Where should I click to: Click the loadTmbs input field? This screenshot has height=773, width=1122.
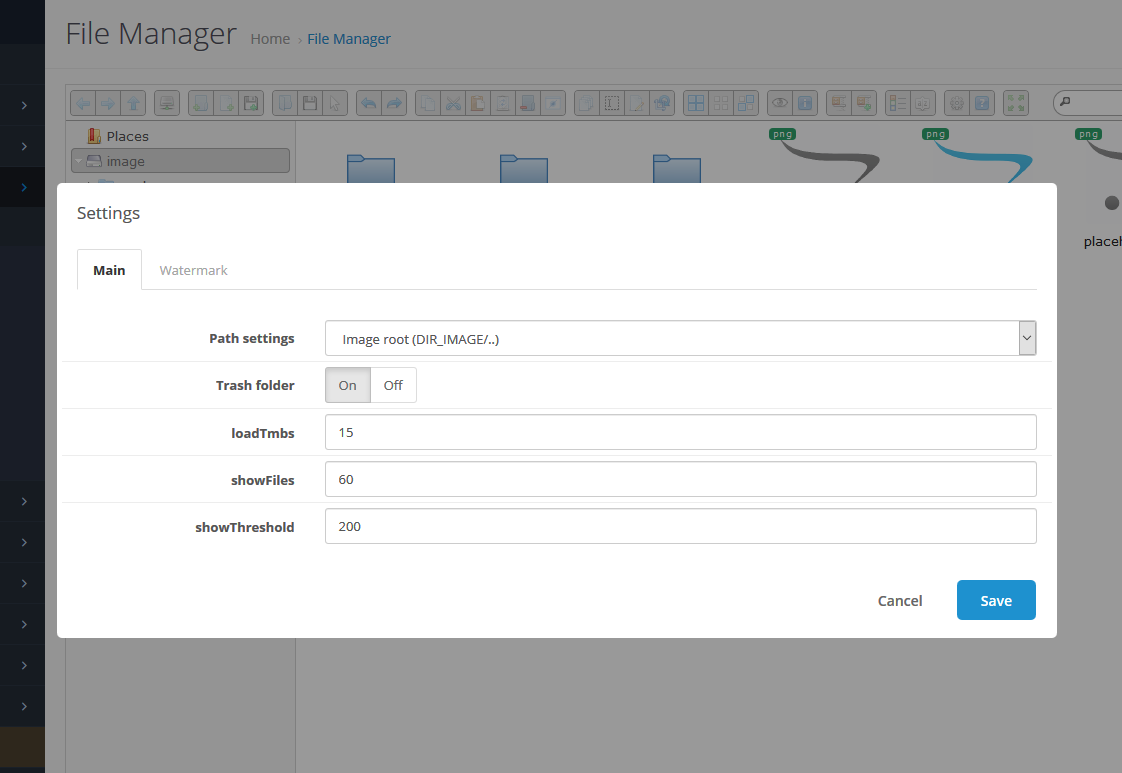point(680,432)
